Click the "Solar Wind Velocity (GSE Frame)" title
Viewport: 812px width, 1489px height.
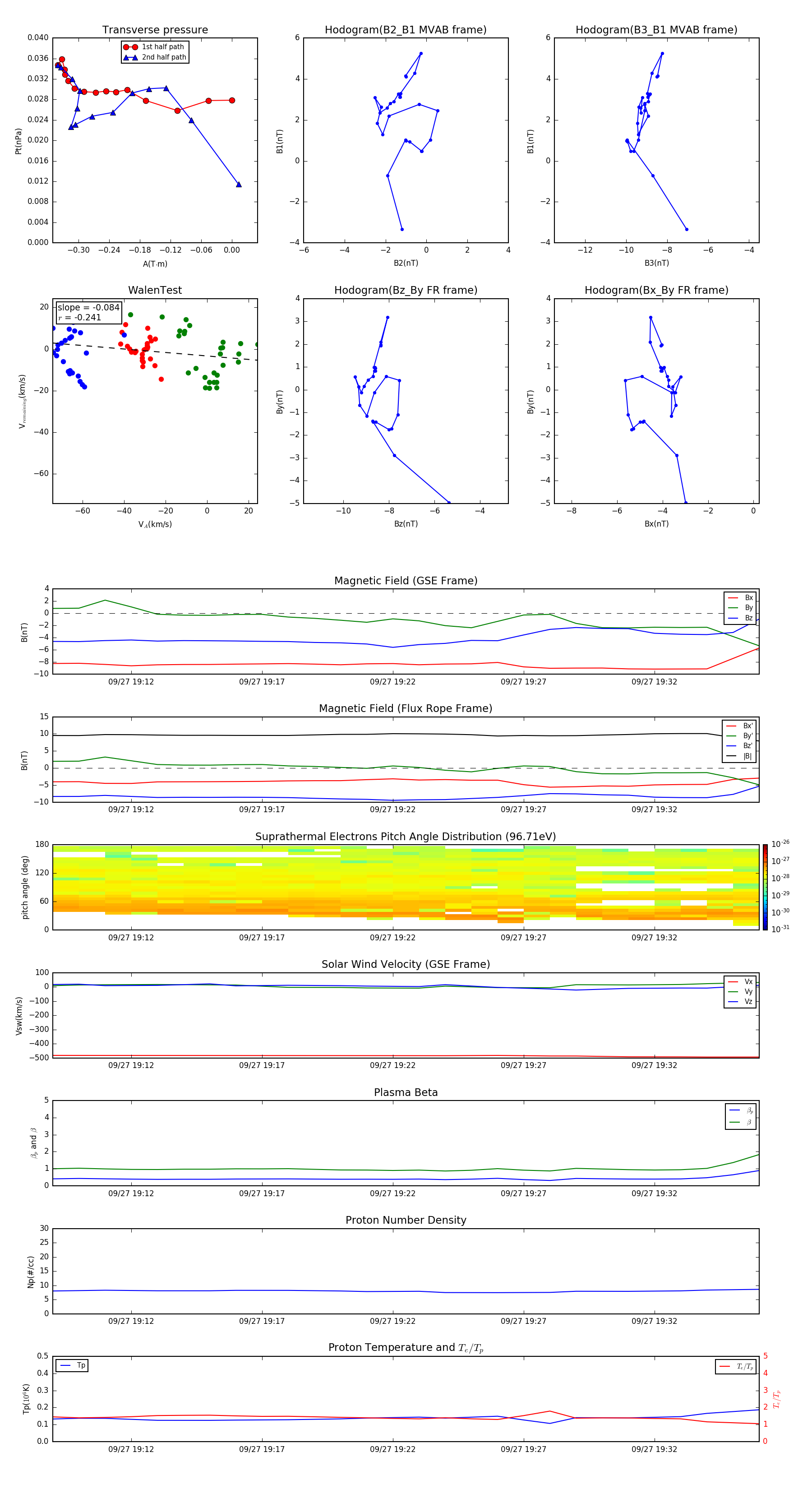(406, 965)
